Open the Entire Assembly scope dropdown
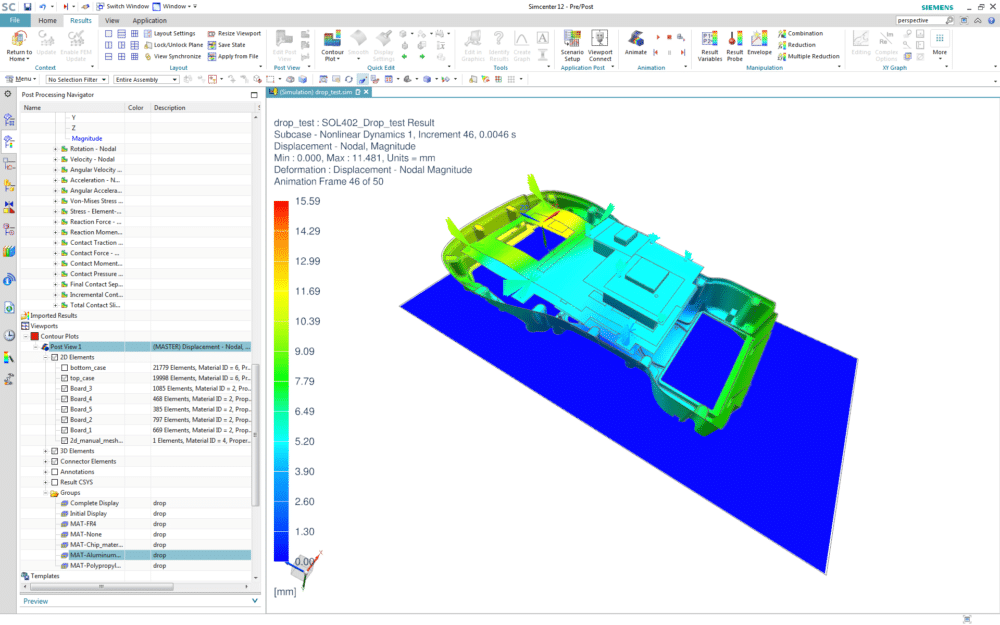Screen dimensions: 1000x625 click(142, 78)
